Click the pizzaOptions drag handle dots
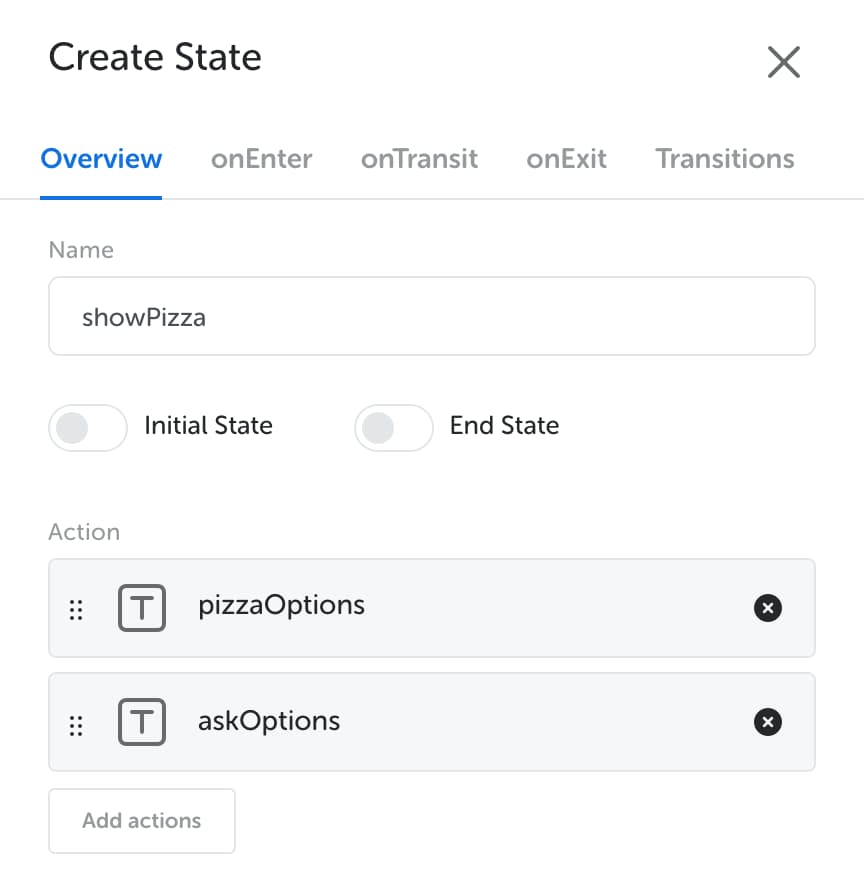 76,610
